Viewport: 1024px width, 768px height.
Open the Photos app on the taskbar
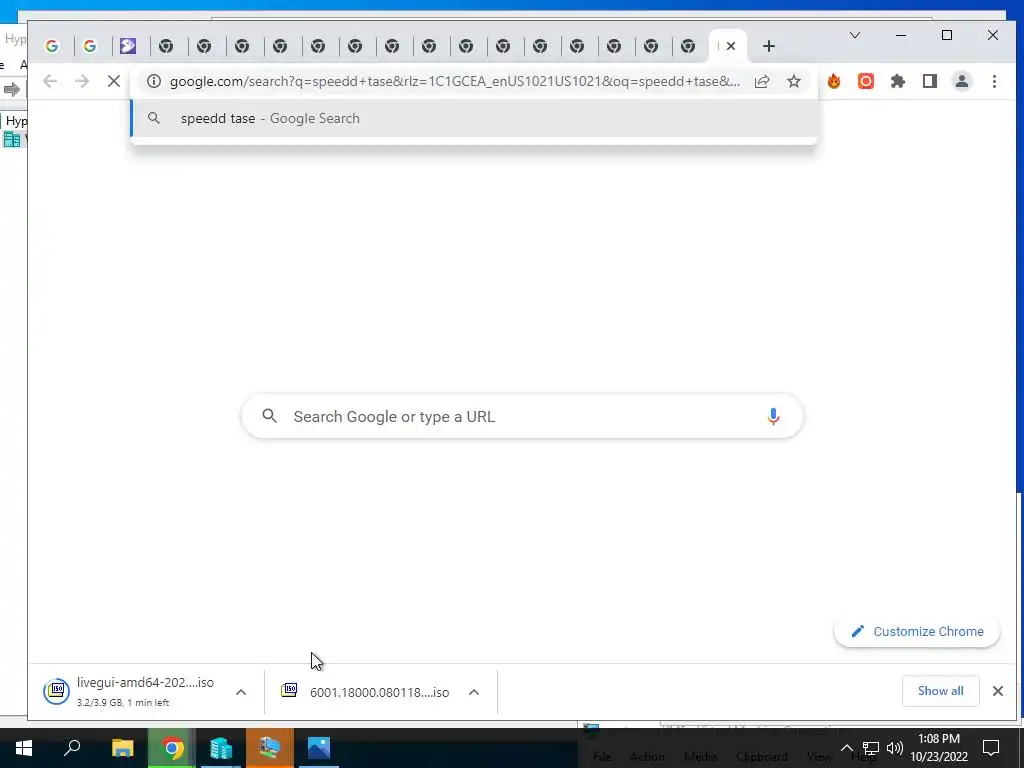click(x=319, y=748)
